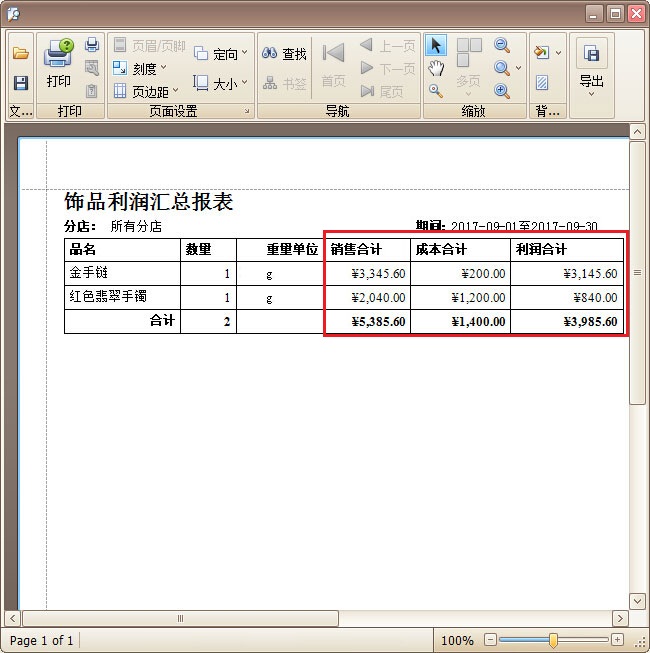This screenshot has width=650, height=653.
Task: Click the zoom out magnifier icon
Action: 502,46
